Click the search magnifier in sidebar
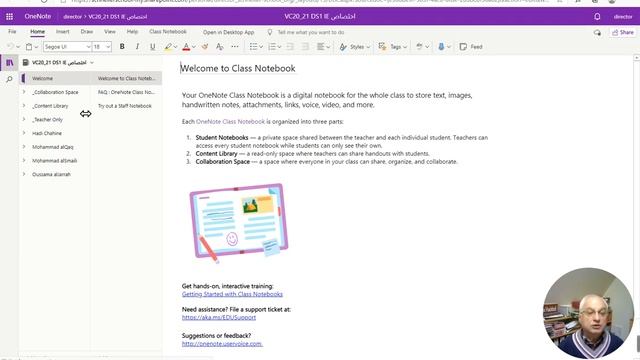640x360 pixels. tap(9, 79)
